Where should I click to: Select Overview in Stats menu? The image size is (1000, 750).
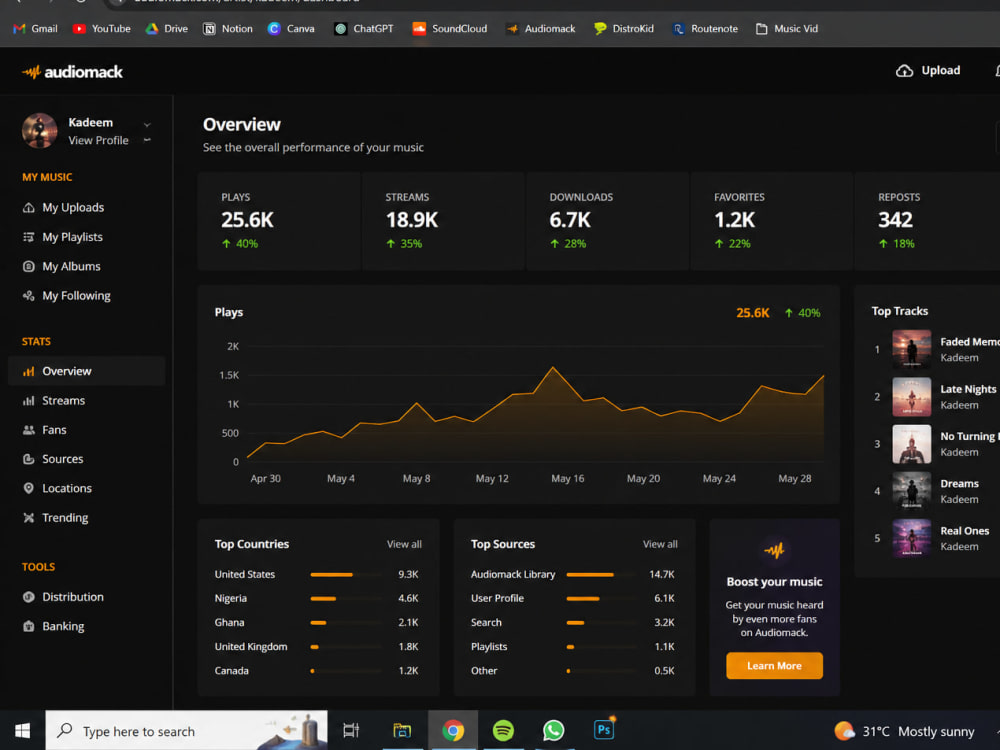click(x=87, y=371)
